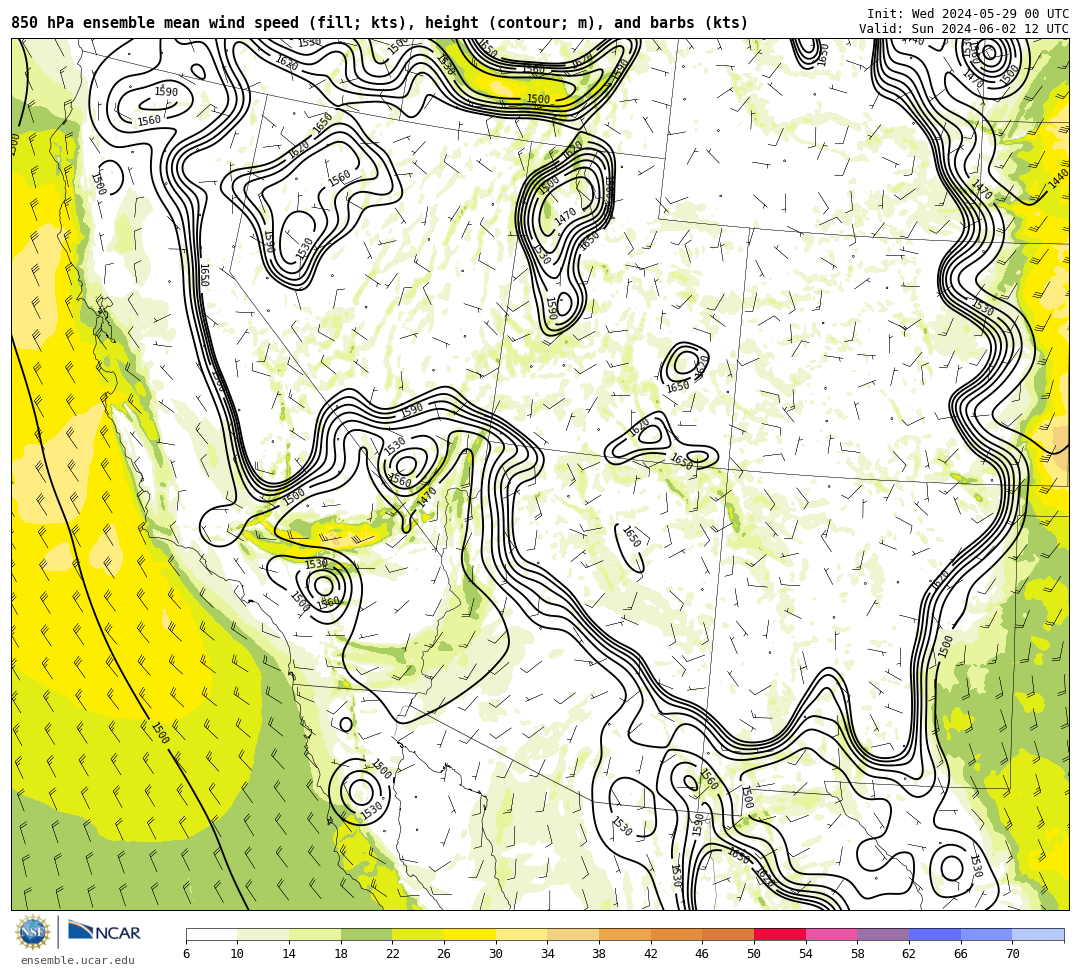This screenshot has width=1080, height=973.
Task: Click the legend tick label 54
Action: coord(806,954)
